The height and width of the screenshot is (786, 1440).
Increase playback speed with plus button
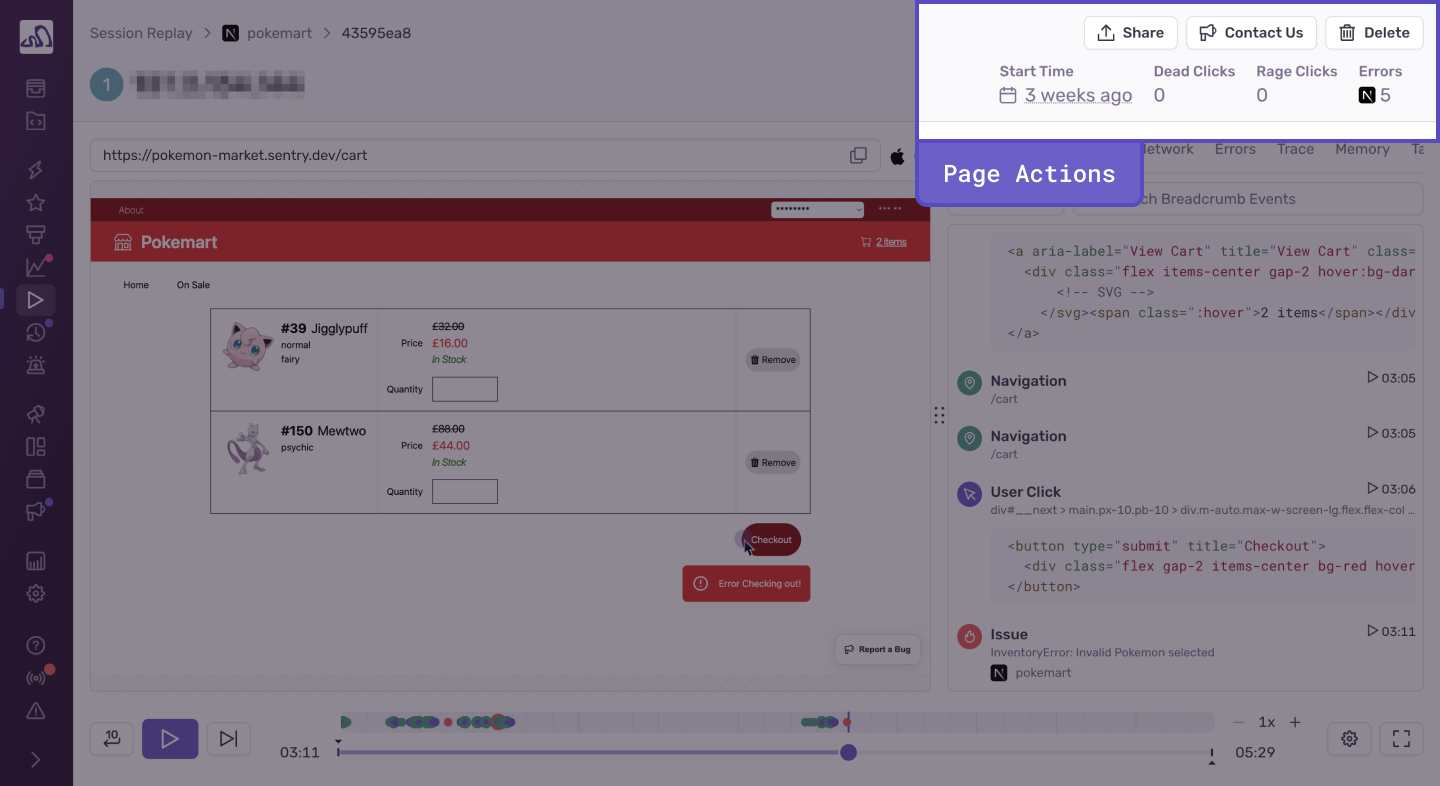tap(1295, 722)
